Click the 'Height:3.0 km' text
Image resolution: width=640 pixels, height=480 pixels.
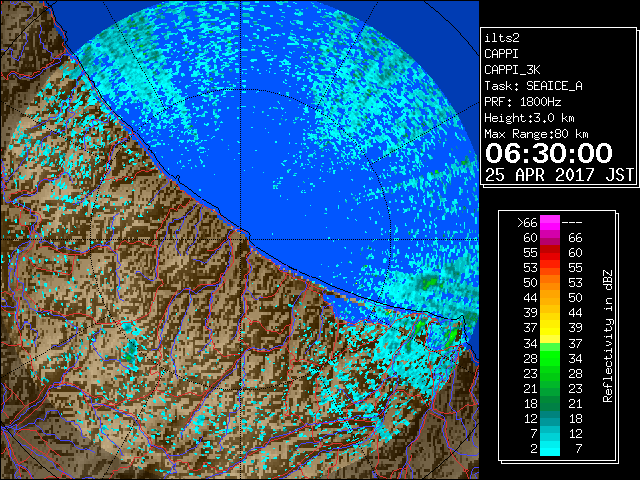(x=529, y=118)
